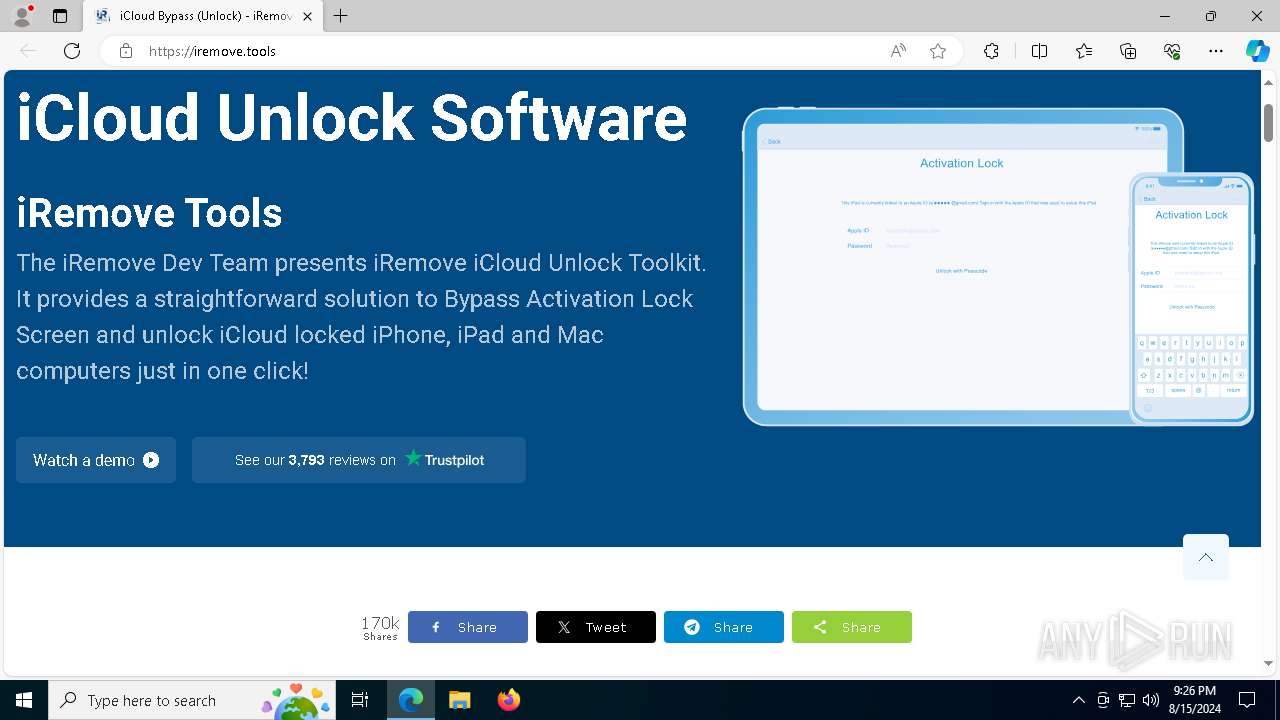Click the taskbar search box

(193, 700)
